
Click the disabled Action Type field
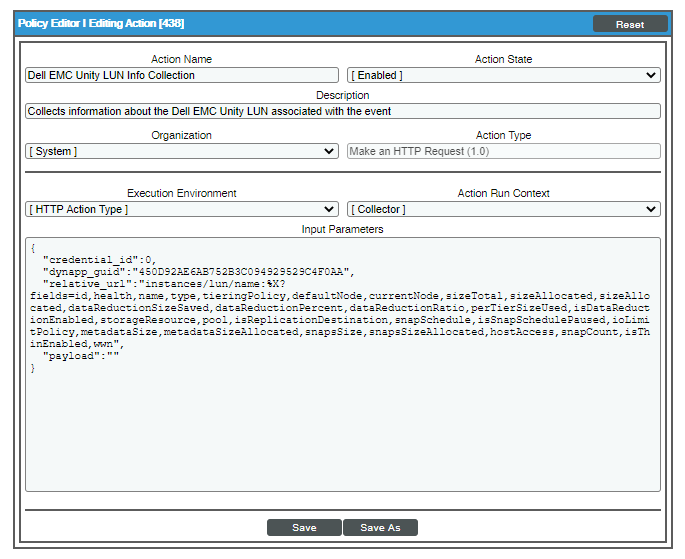[503, 151]
